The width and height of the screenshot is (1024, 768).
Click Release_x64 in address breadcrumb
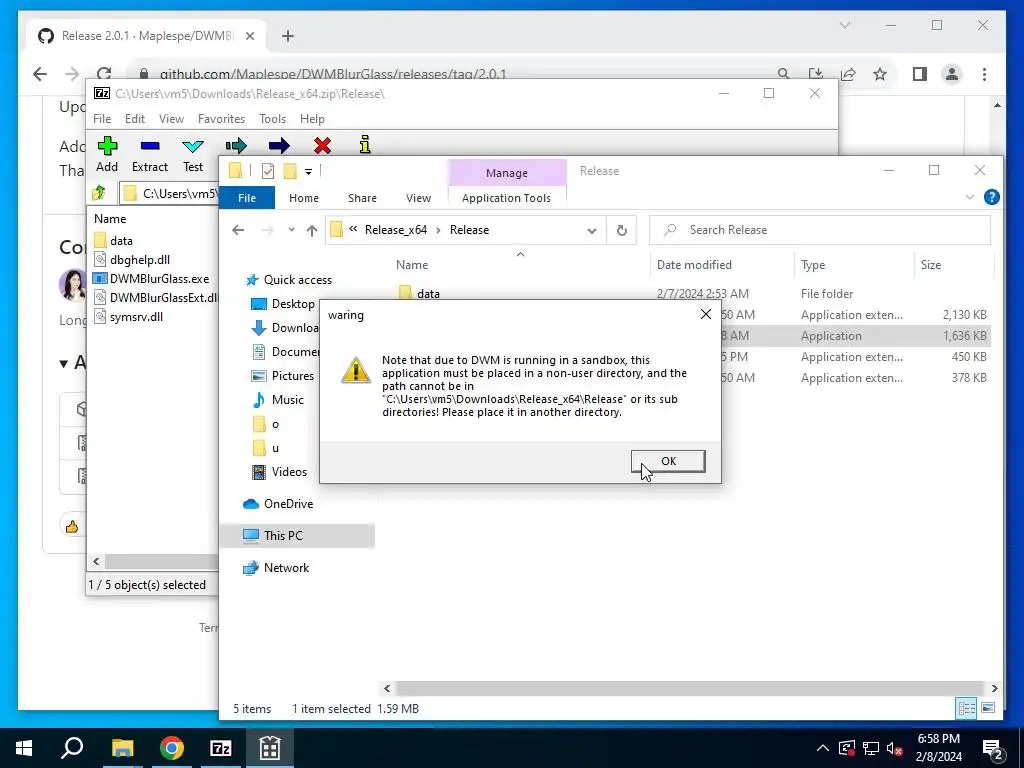[x=396, y=230]
